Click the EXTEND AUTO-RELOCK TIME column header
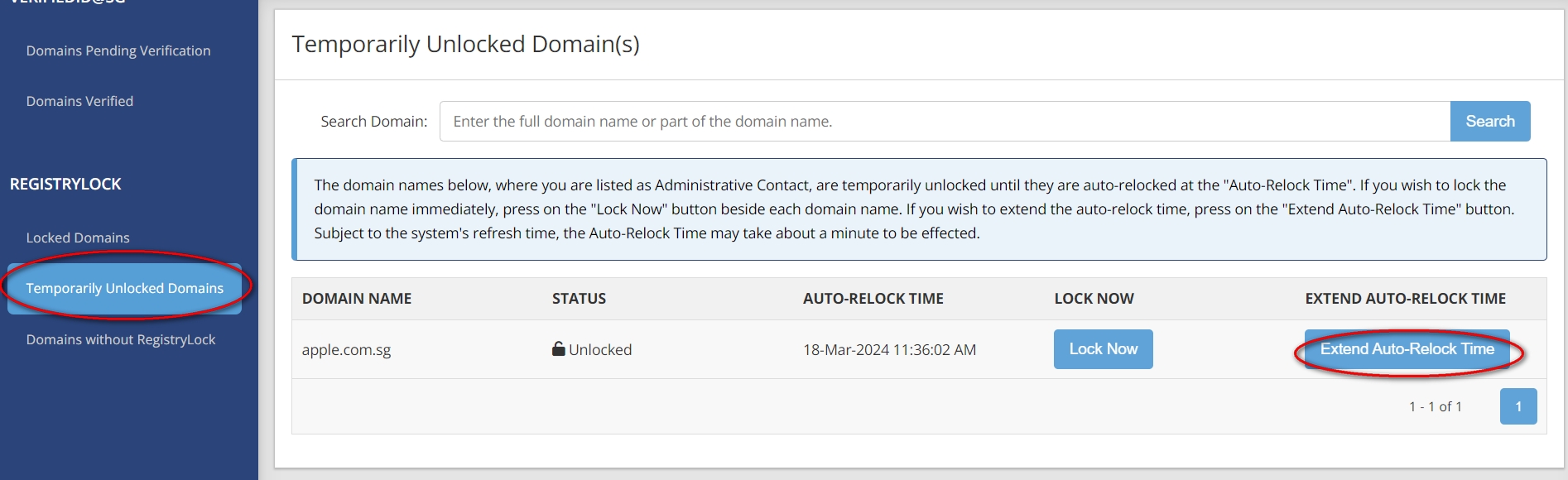 click(x=1405, y=299)
